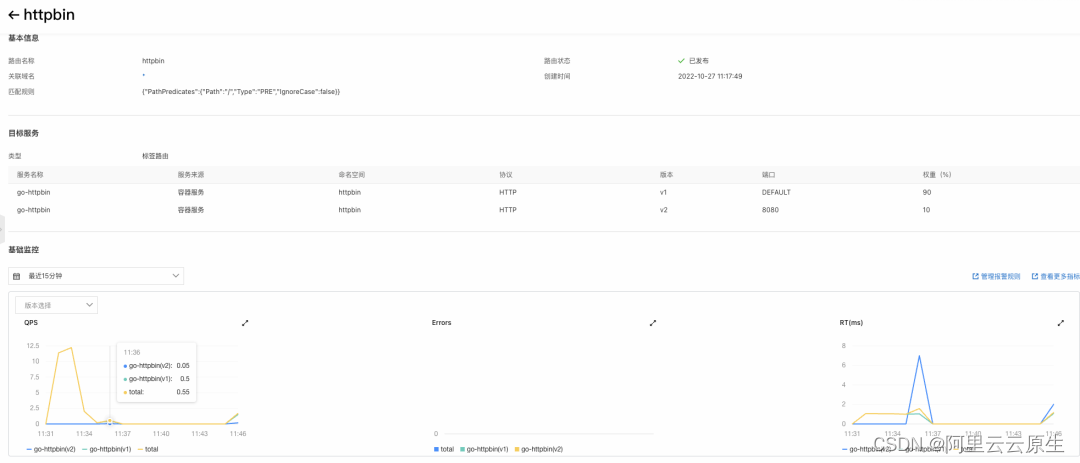Screen dimensions: 1080x463
Task: Click the 权重 (%) column header
Action: pos(937,175)
